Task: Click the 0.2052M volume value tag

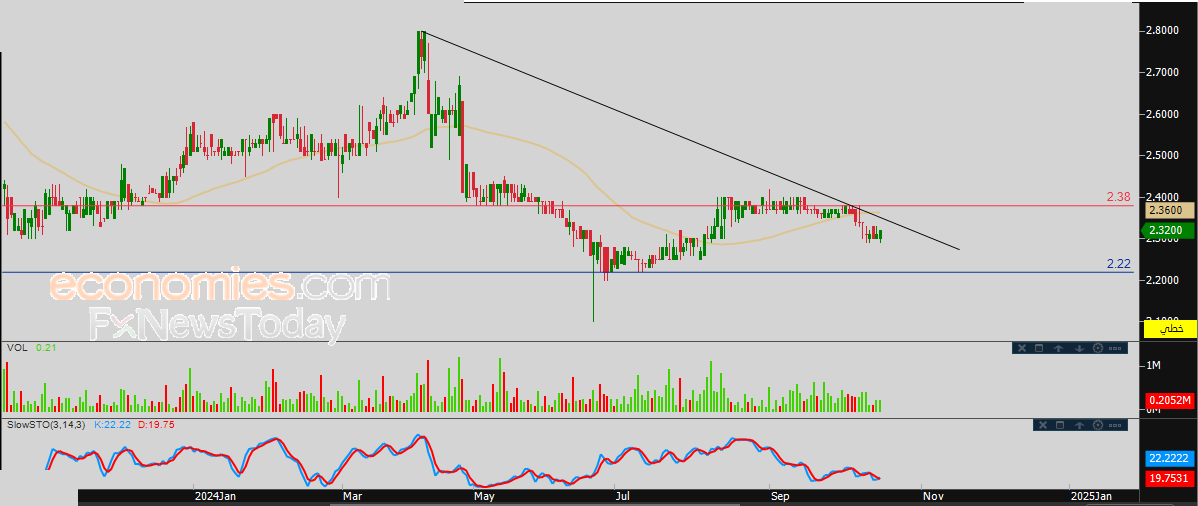Action: (x=1170, y=400)
